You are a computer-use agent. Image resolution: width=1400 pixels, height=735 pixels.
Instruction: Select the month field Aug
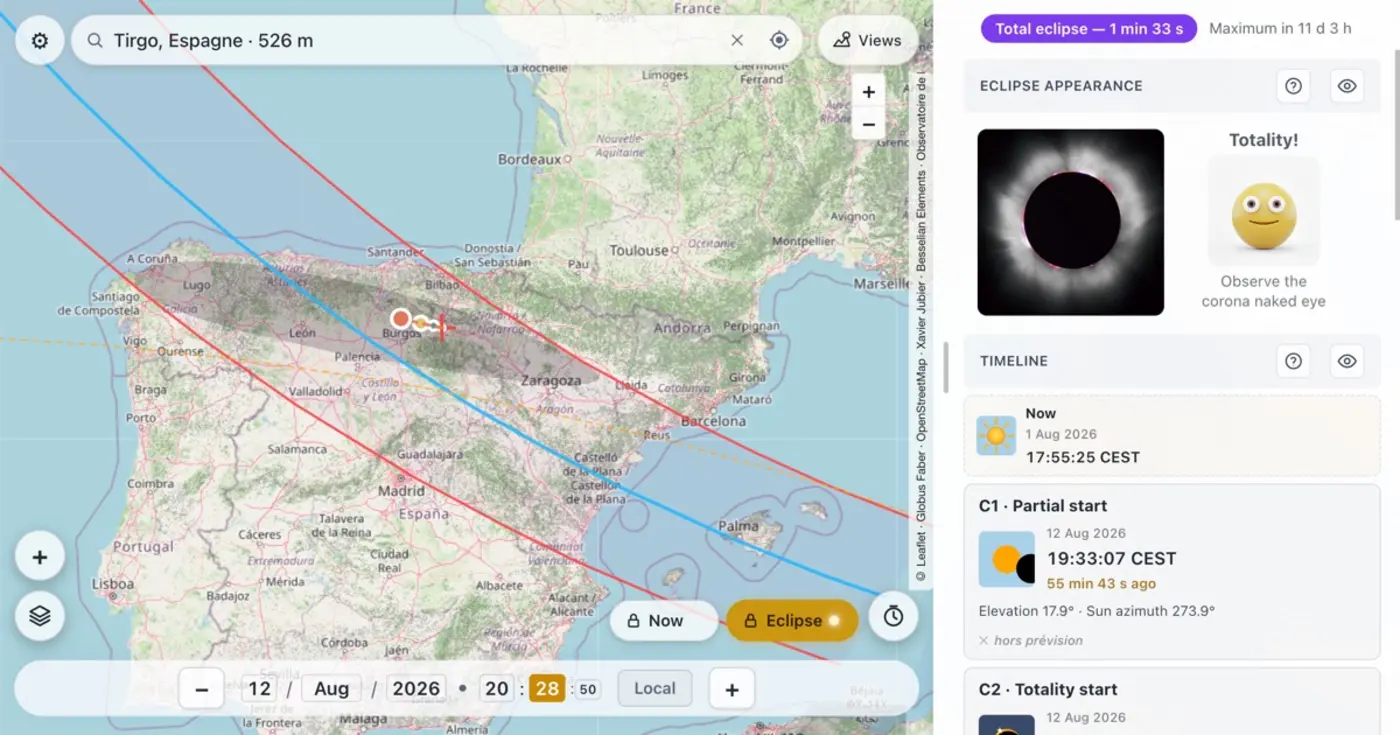point(331,688)
